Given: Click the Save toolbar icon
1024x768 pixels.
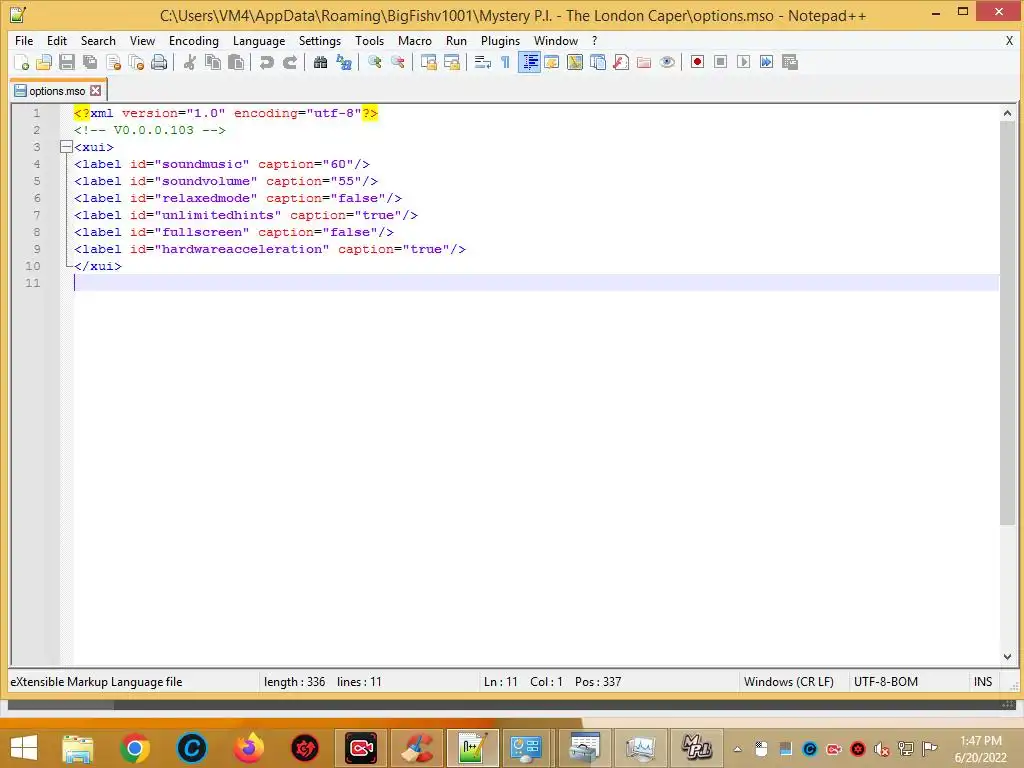Looking at the screenshot, I should tap(67, 62).
